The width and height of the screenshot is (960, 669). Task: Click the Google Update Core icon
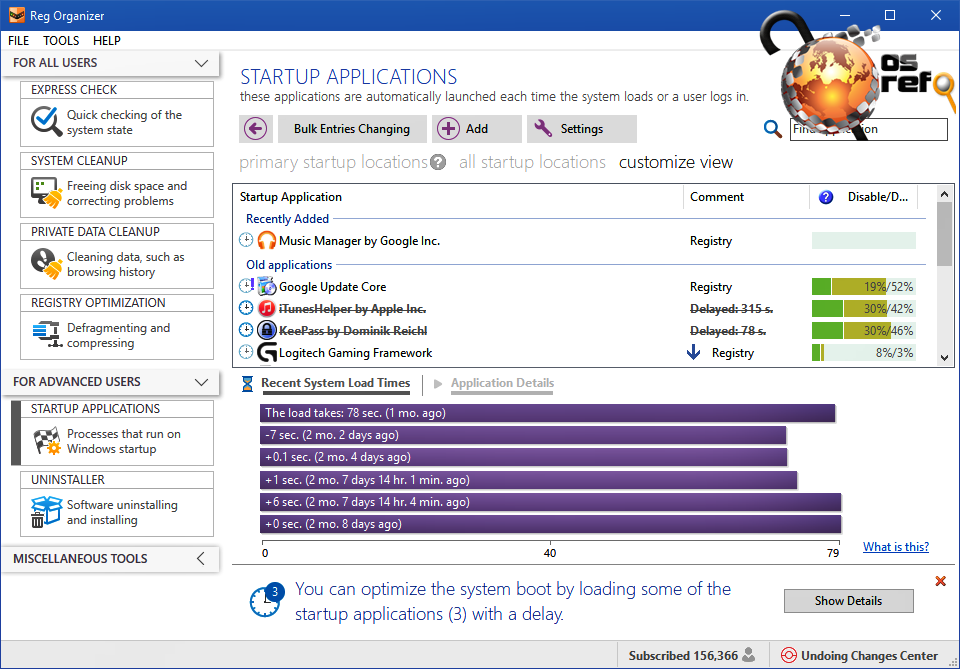(267, 286)
